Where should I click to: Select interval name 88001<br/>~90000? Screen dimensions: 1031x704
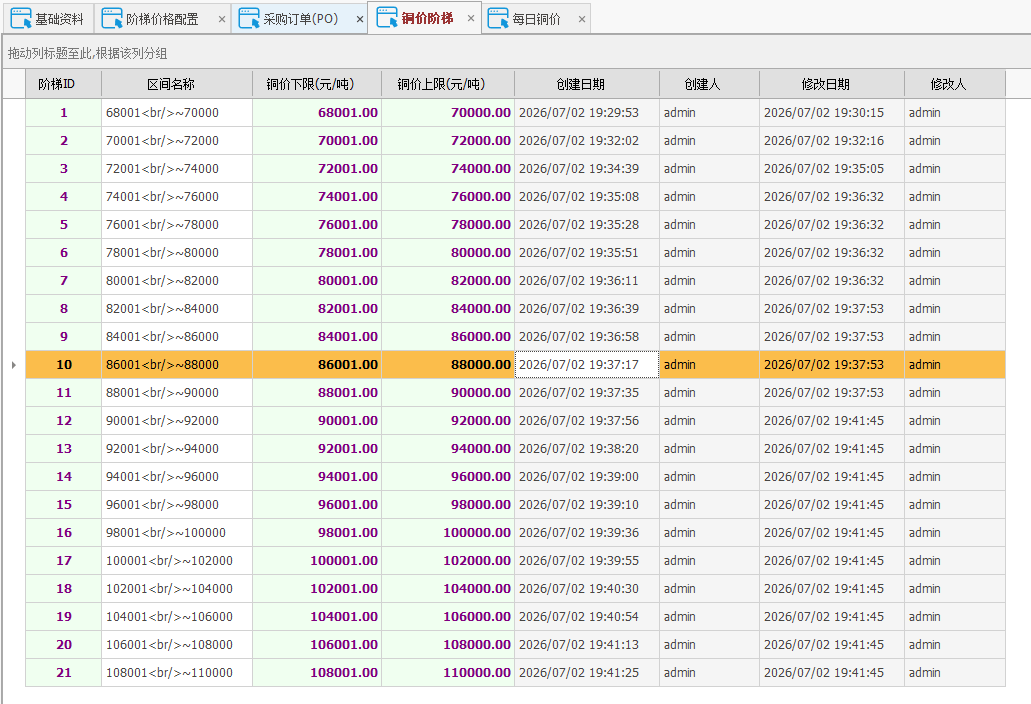coord(177,392)
